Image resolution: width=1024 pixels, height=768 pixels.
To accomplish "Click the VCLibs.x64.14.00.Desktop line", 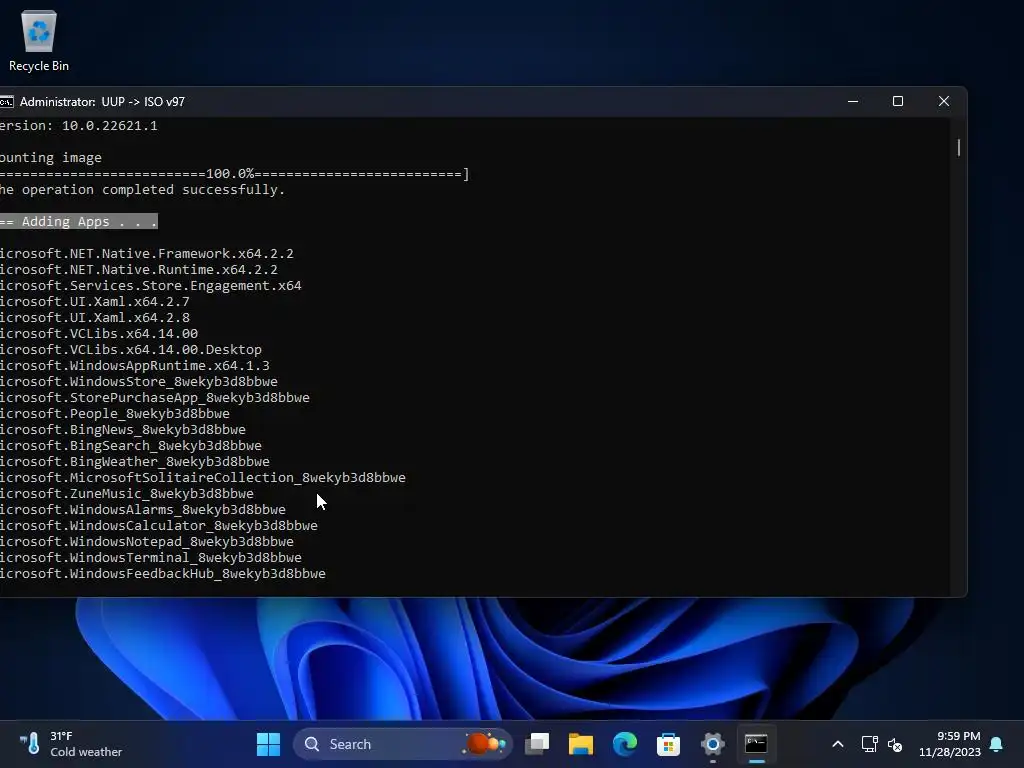I will click(131, 349).
